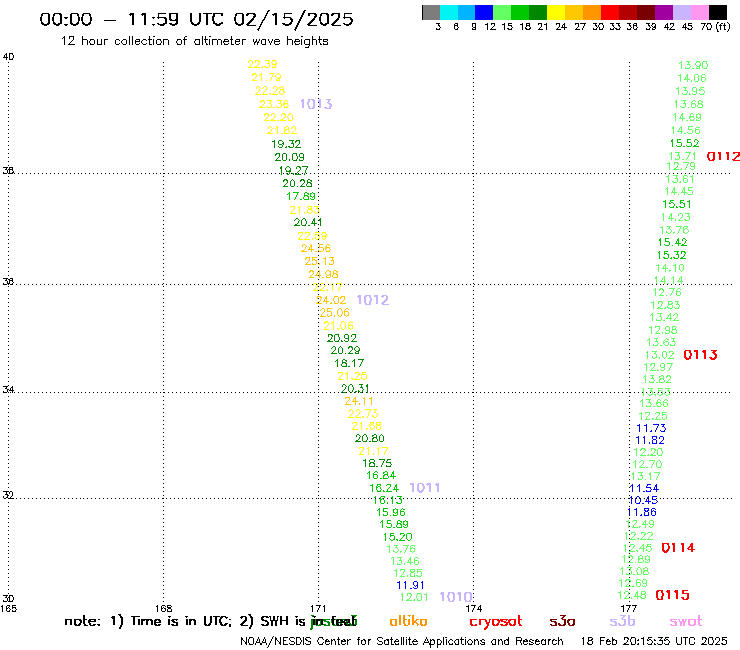Click the red 0114 time marker
The image size is (740, 650).
pyautogui.click(x=678, y=548)
